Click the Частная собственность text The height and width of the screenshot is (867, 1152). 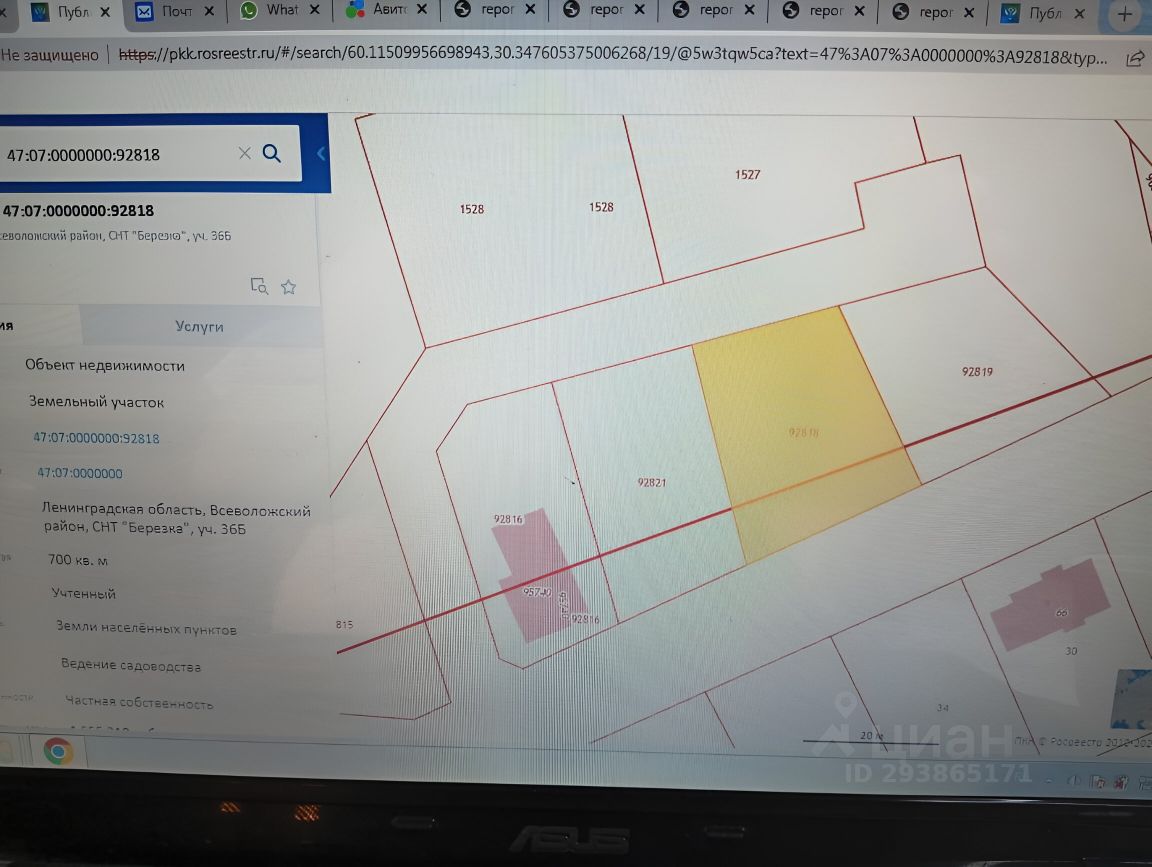coord(139,702)
